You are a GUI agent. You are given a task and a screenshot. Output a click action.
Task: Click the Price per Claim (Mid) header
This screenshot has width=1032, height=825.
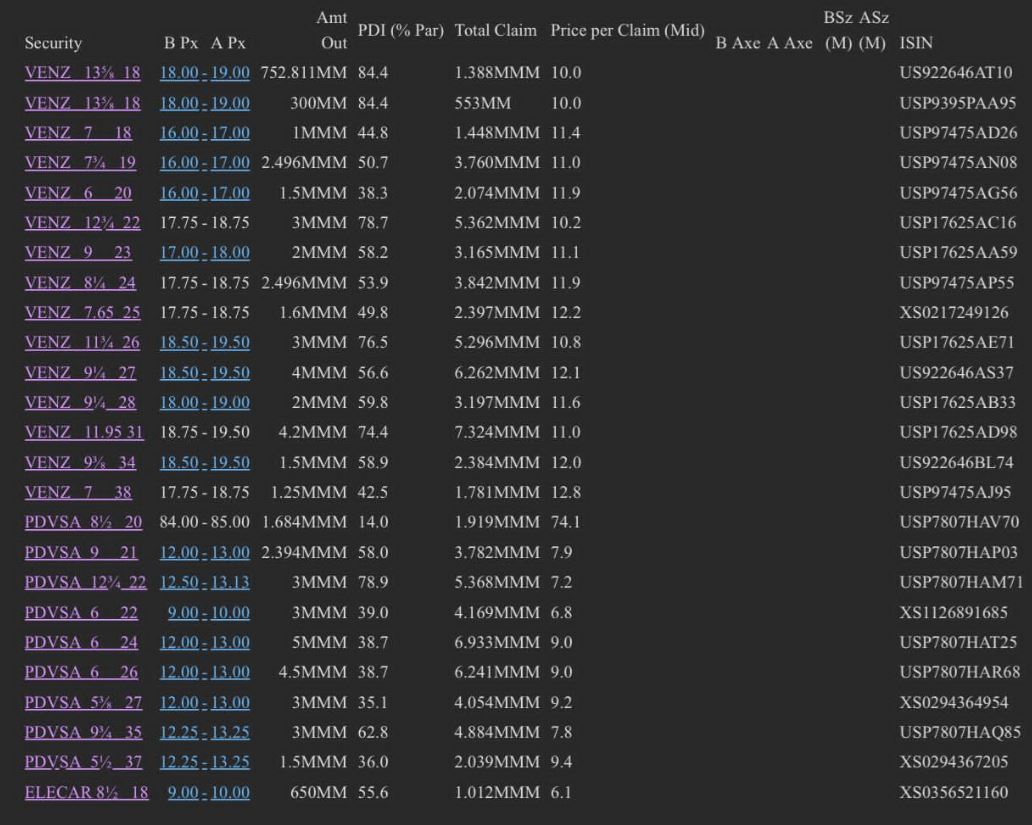pos(627,30)
